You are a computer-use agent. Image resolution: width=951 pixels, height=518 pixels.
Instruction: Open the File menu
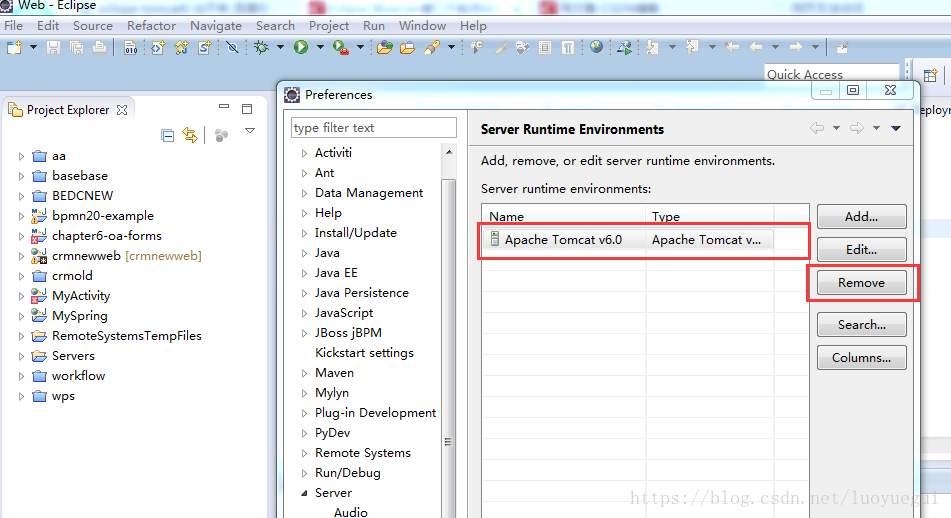13,25
